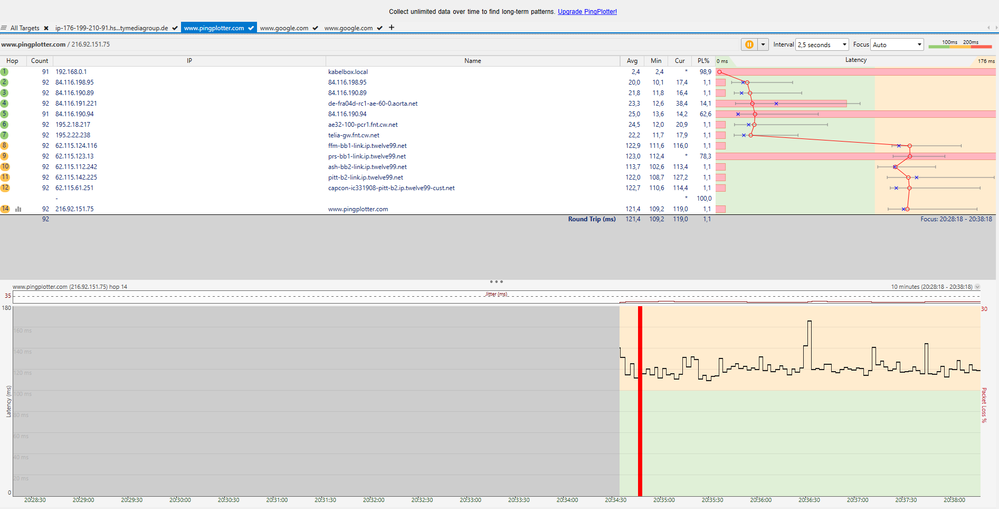
Task: Click the checkmark on www.pingplotter.com tab
Action: (x=252, y=28)
